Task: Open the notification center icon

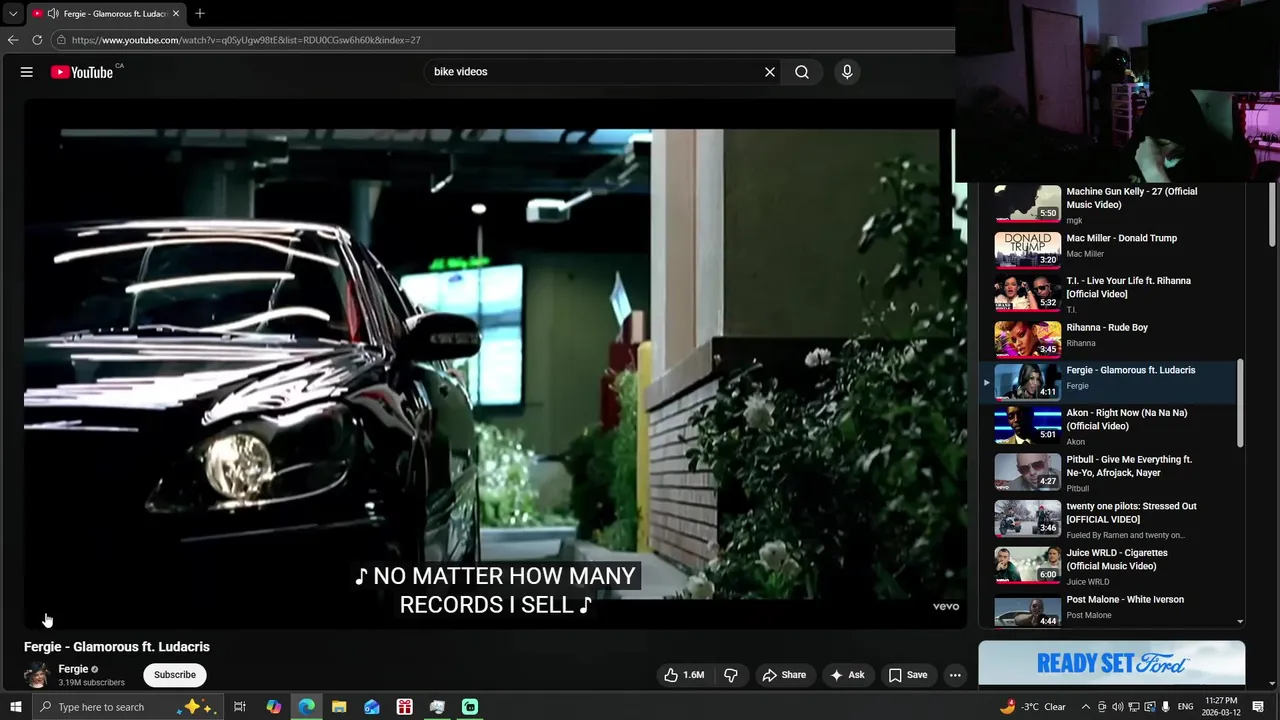Action: pos(1258,707)
